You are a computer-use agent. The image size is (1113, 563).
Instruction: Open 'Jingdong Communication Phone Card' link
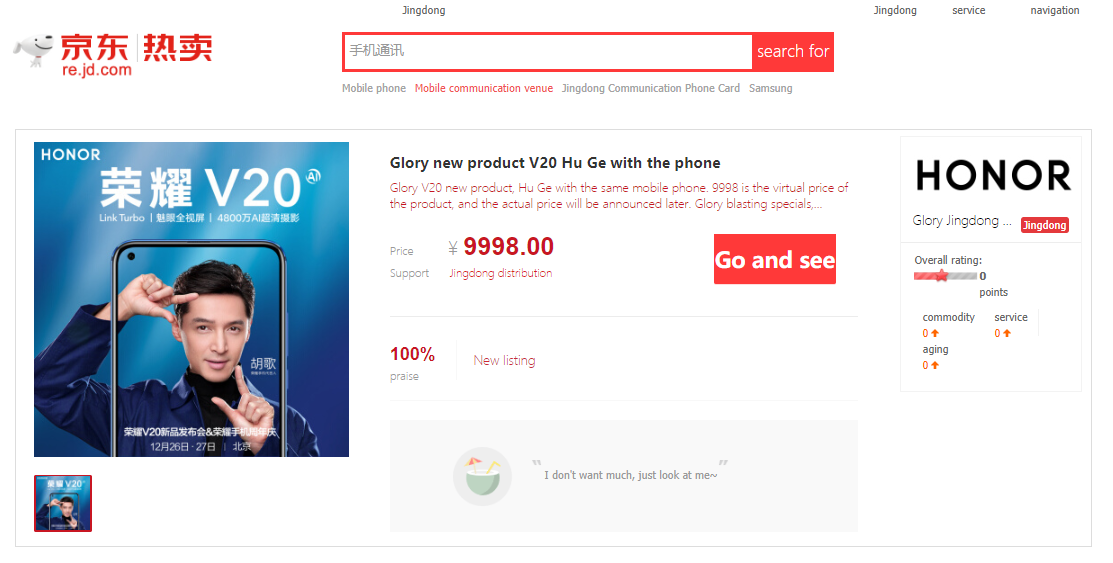pos(651,88)
